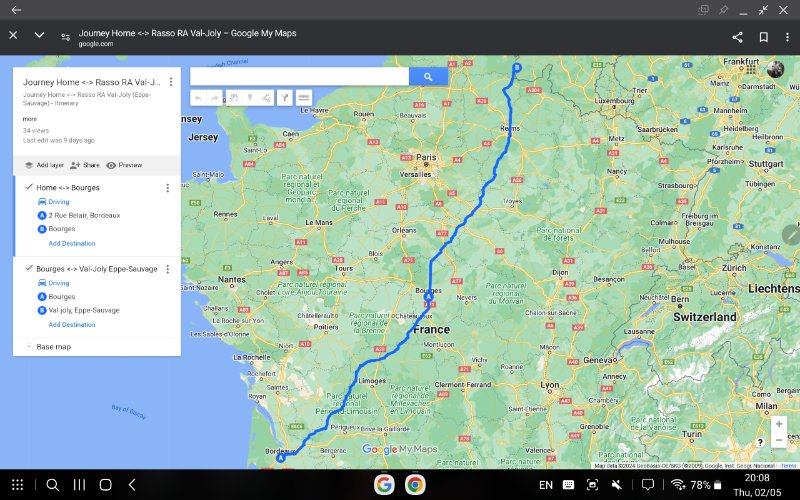This screenshot has width=800, height=500.
Task: Choose the Add directions tool
Action: [x=284, y=98]
